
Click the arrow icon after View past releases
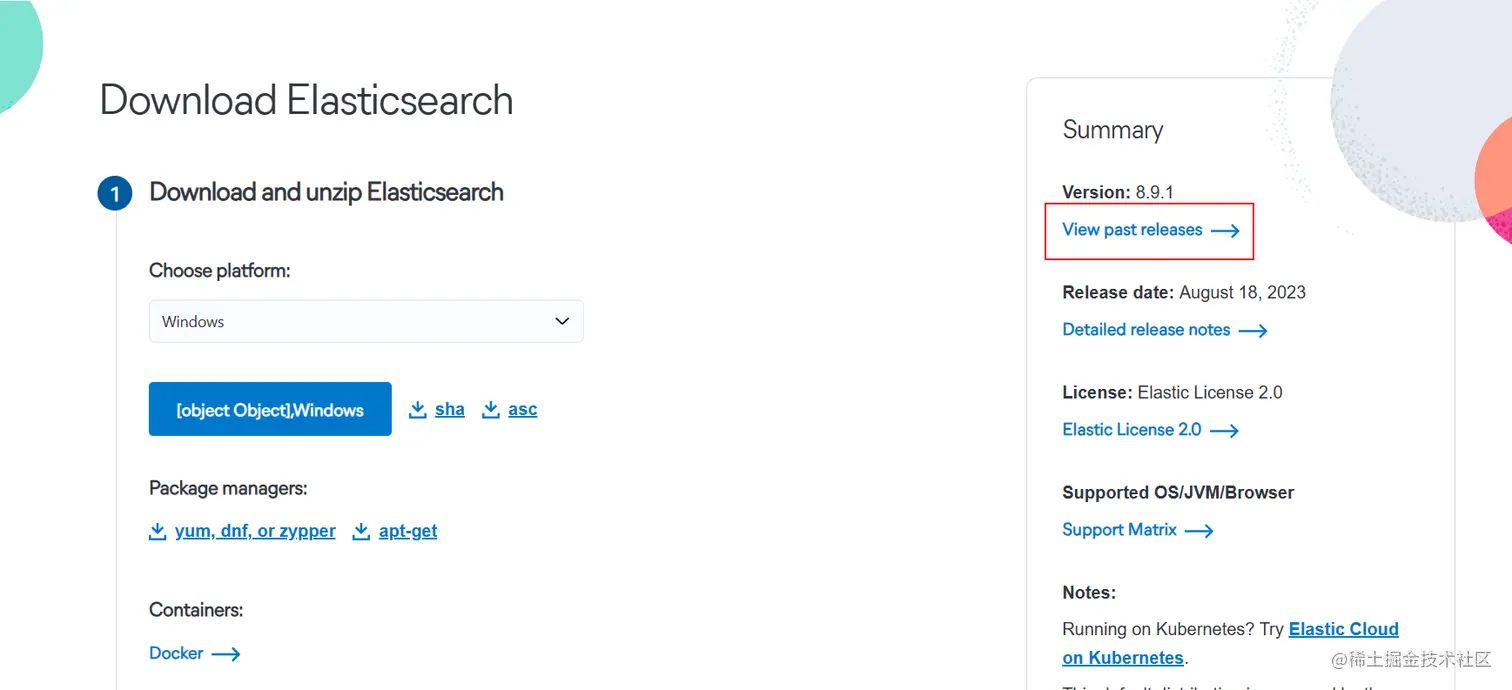point(1226,230)
